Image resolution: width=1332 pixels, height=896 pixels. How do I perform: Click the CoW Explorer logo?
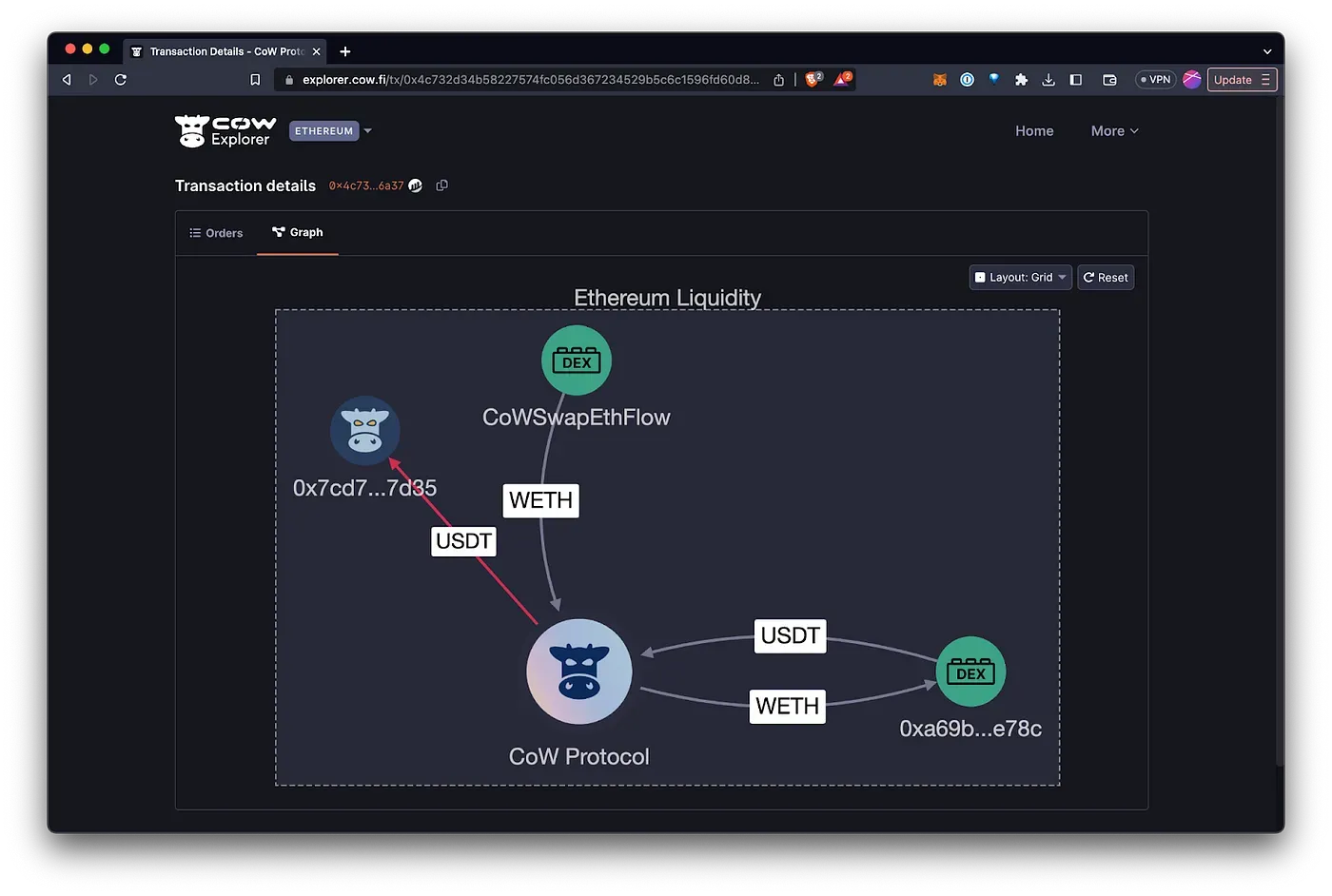click(225, 131)
